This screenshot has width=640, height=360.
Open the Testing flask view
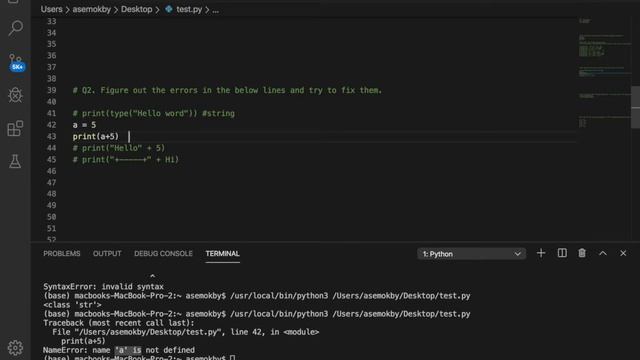(x=15, y=161)
